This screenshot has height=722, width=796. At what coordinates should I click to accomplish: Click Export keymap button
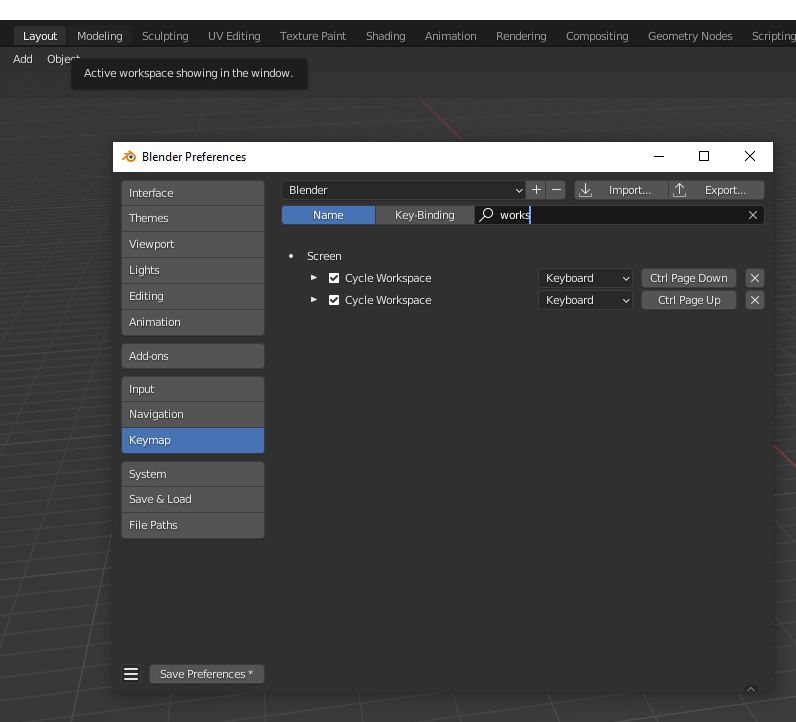point(716,190)
